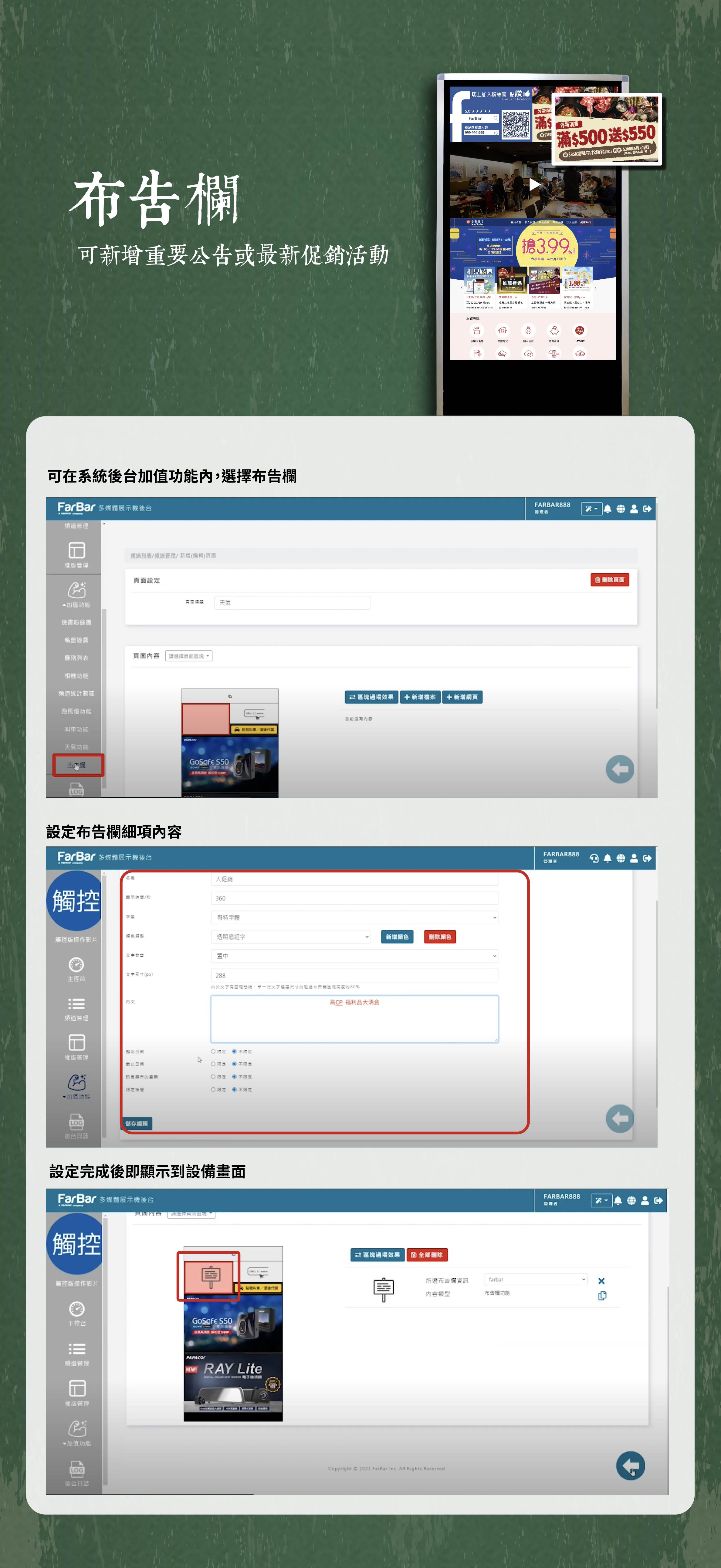Click the user icon in third screenshot header
The width and height of the screenshot is (721, 1568).
(x=645, y=1200)
